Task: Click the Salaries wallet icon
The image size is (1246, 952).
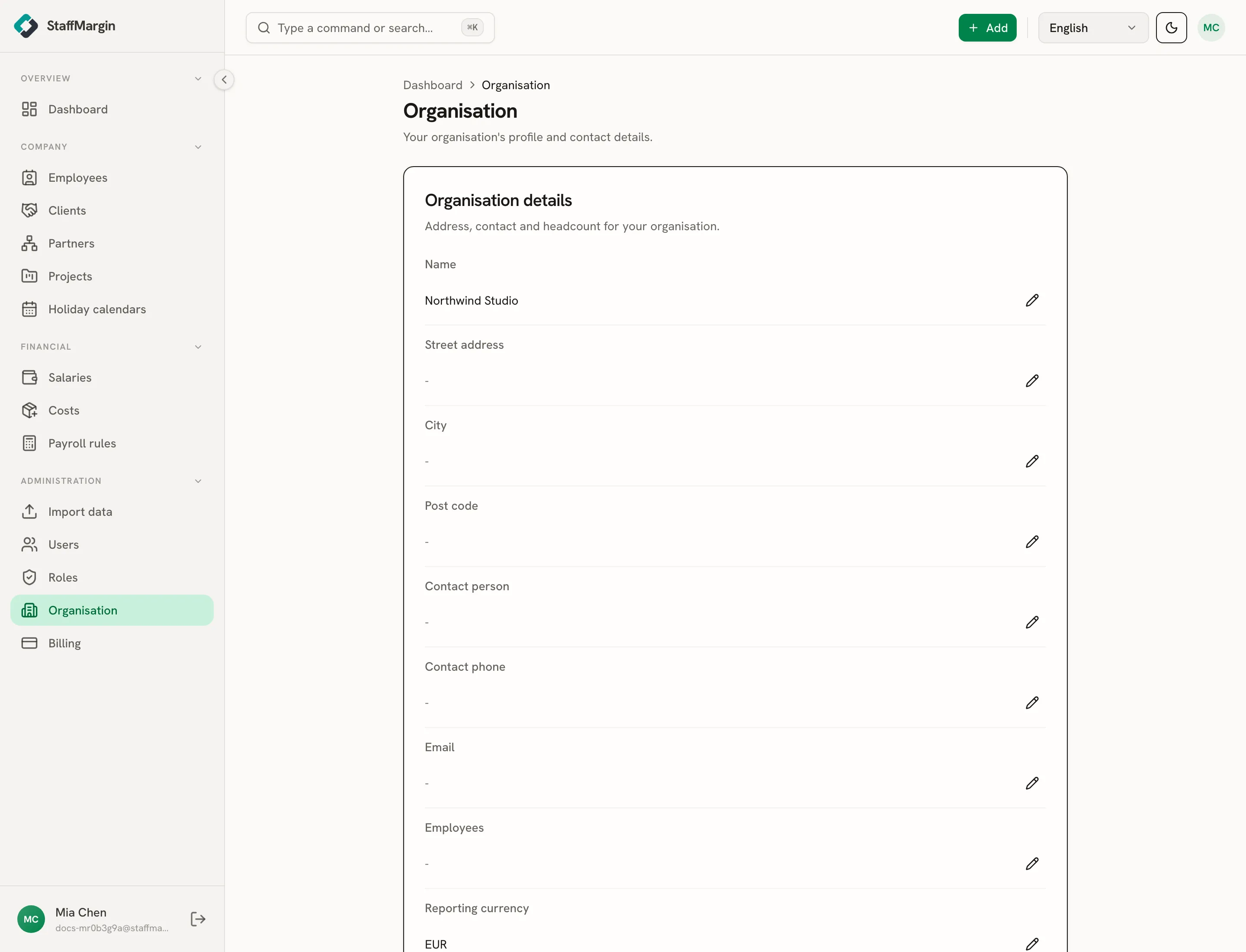Action: tap(29, 377)
